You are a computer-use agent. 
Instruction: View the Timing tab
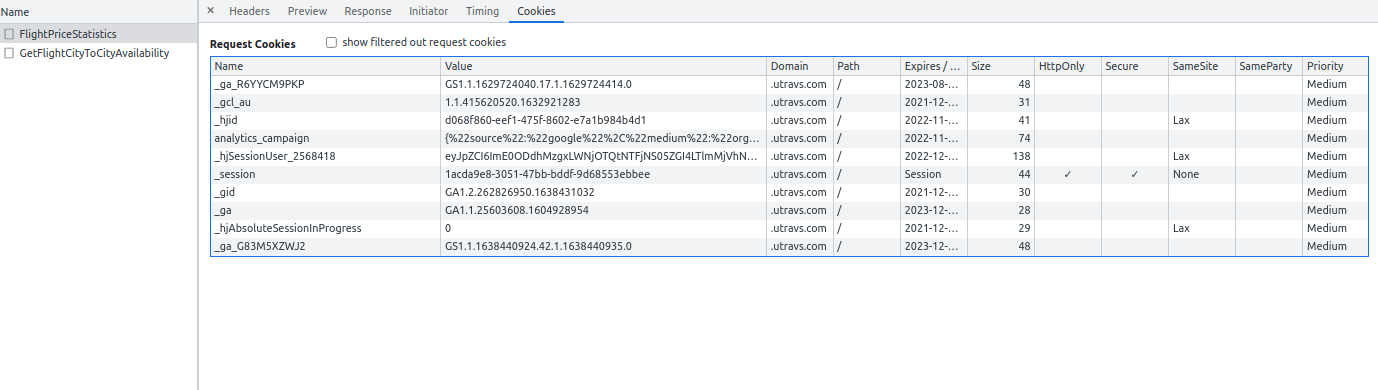pyautogui.click(x=482, y=11)
